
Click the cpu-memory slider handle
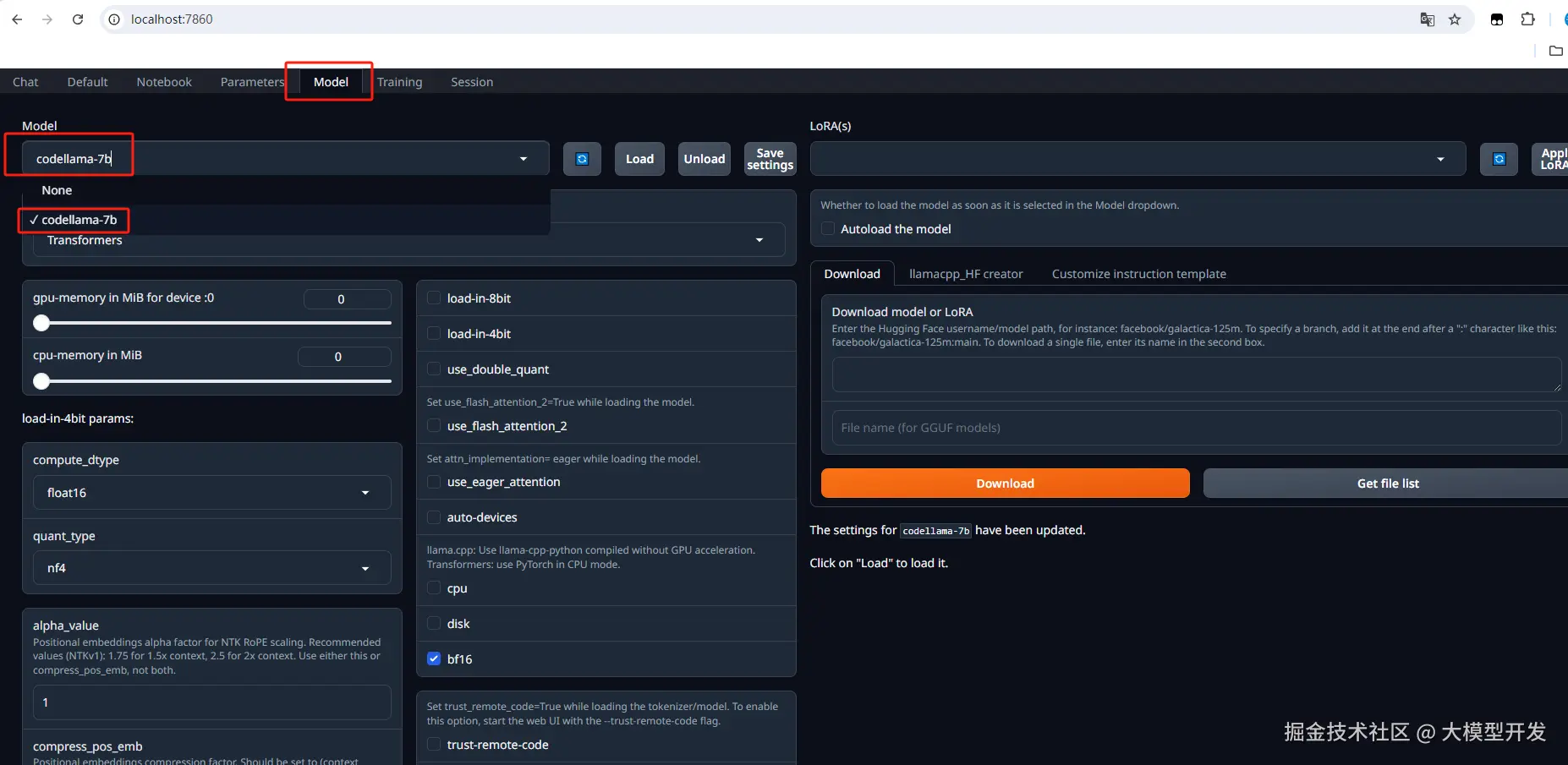(x=41, y=381)
